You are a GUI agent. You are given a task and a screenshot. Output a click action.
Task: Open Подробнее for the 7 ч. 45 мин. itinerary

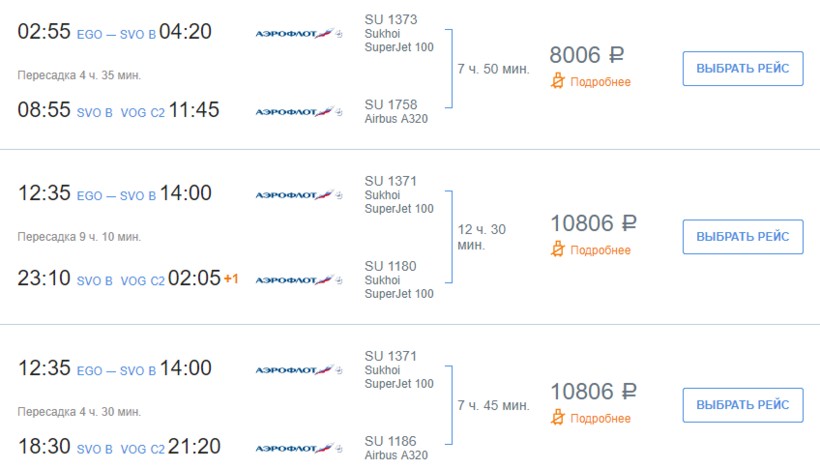(600, 418)
